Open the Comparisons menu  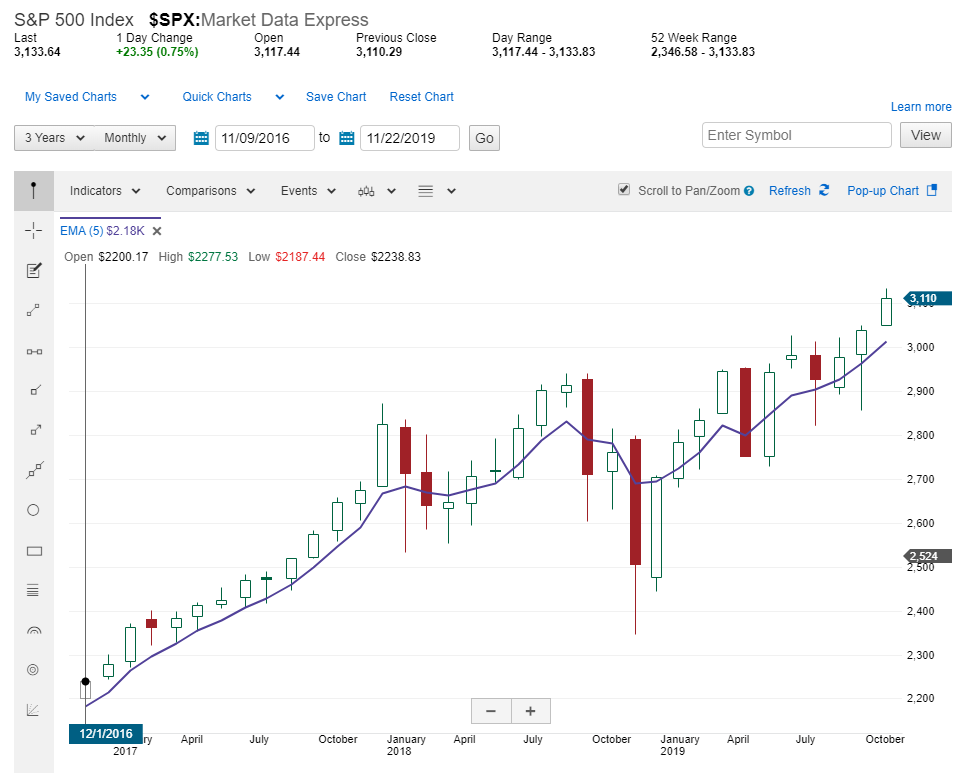210,191
